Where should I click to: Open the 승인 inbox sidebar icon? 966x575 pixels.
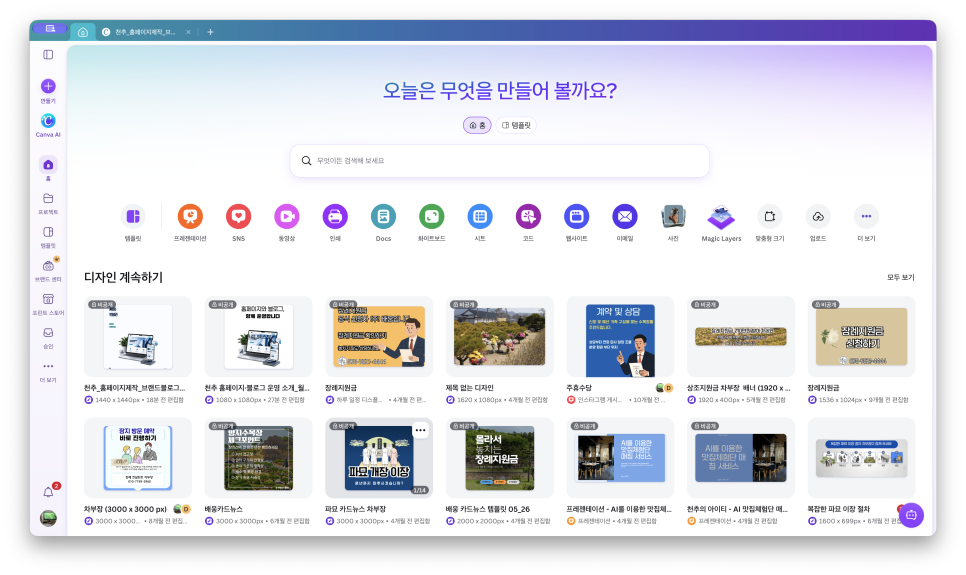pos(48,333)
